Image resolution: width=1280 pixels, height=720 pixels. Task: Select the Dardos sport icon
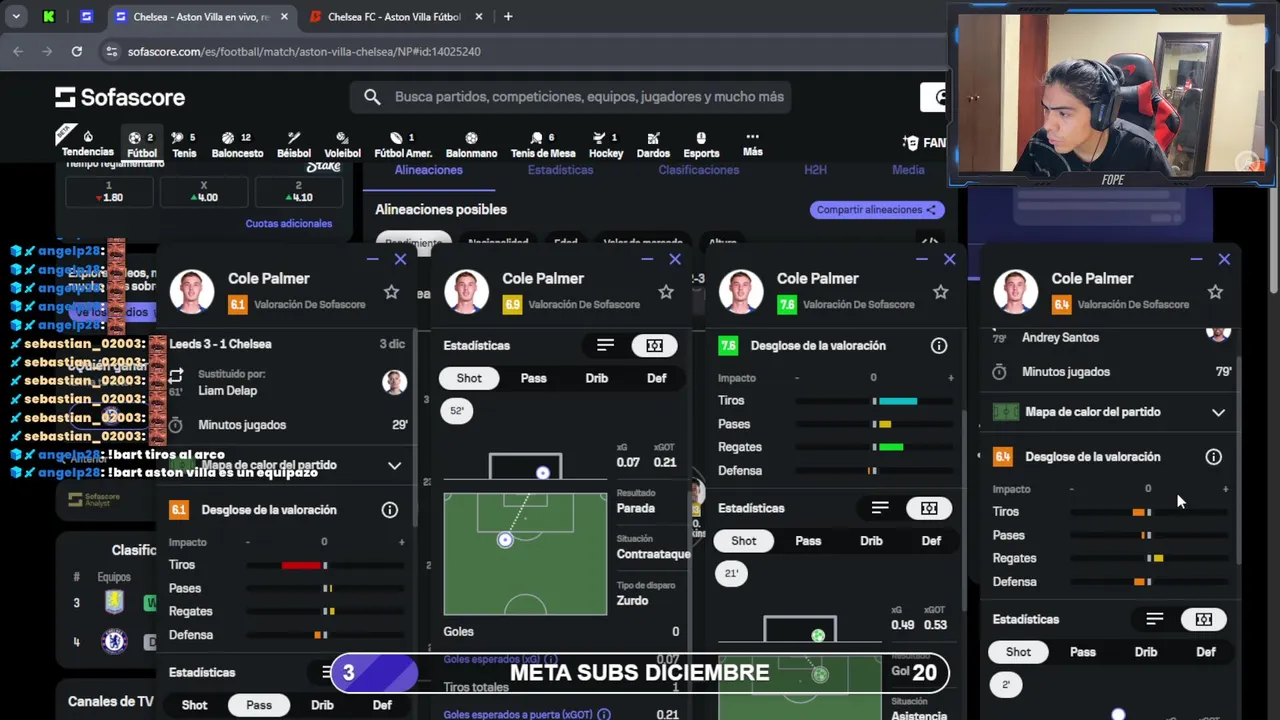(653, 144)
